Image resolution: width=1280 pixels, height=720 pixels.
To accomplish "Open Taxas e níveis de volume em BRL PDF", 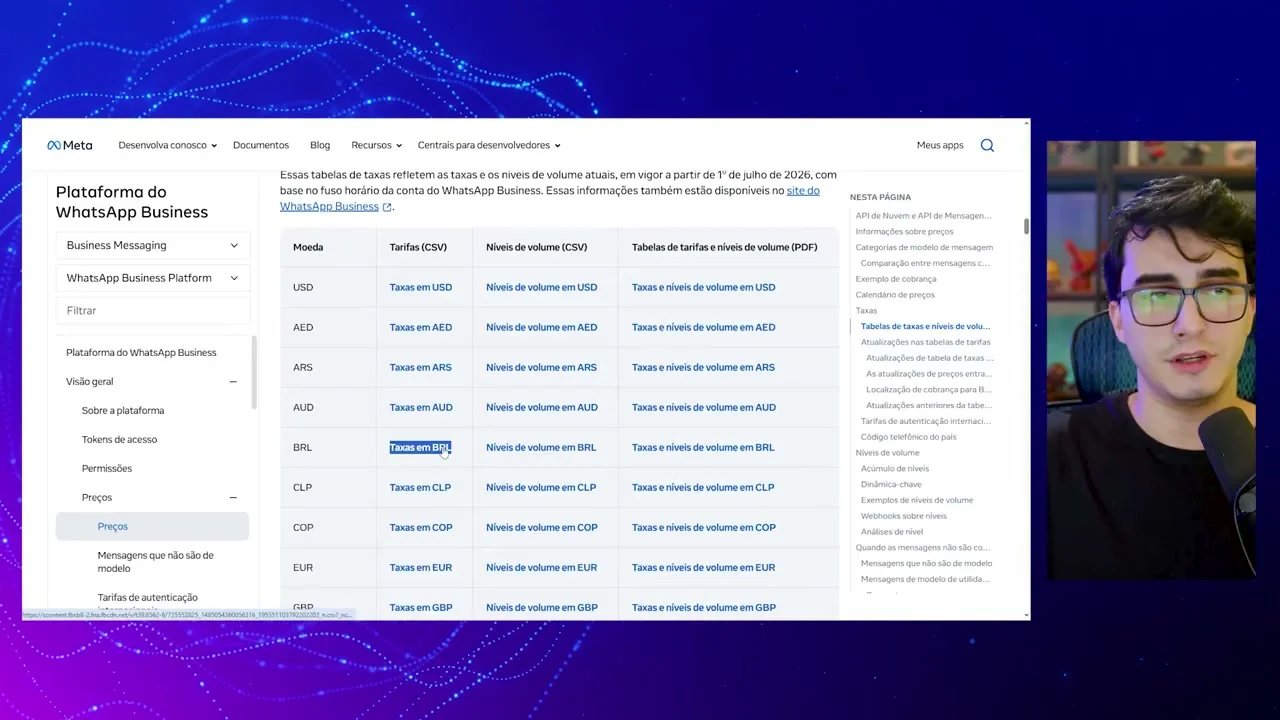I will (703, 447).
